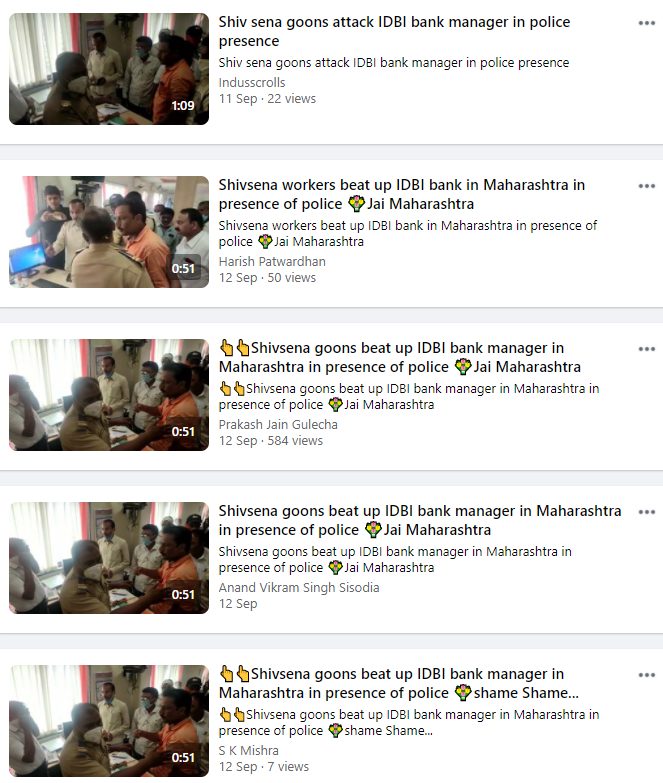
Task: Play S K Mishra's video thumbnail
Action: coord(109,721)
